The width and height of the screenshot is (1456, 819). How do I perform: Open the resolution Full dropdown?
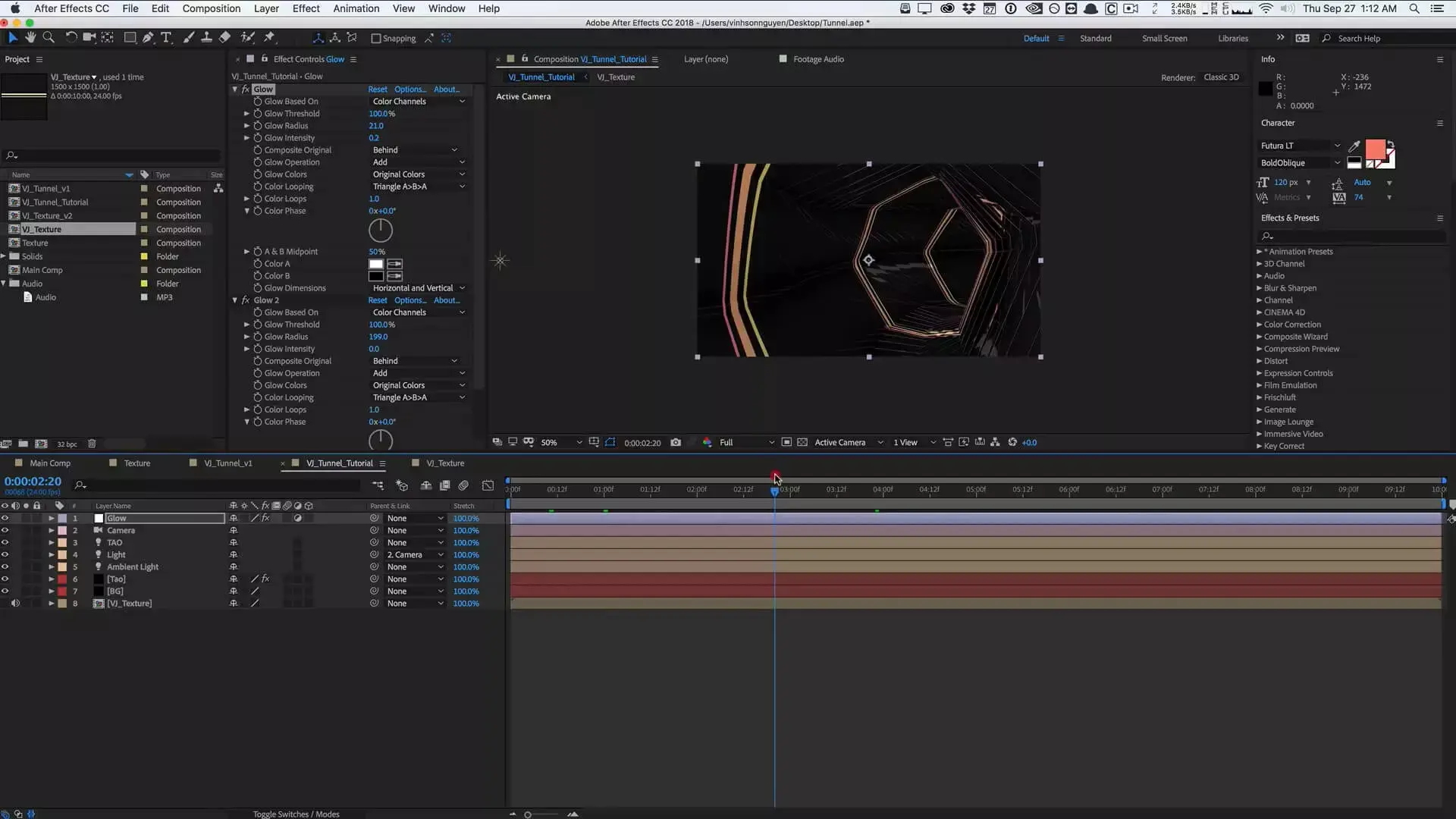coord(746,442)
